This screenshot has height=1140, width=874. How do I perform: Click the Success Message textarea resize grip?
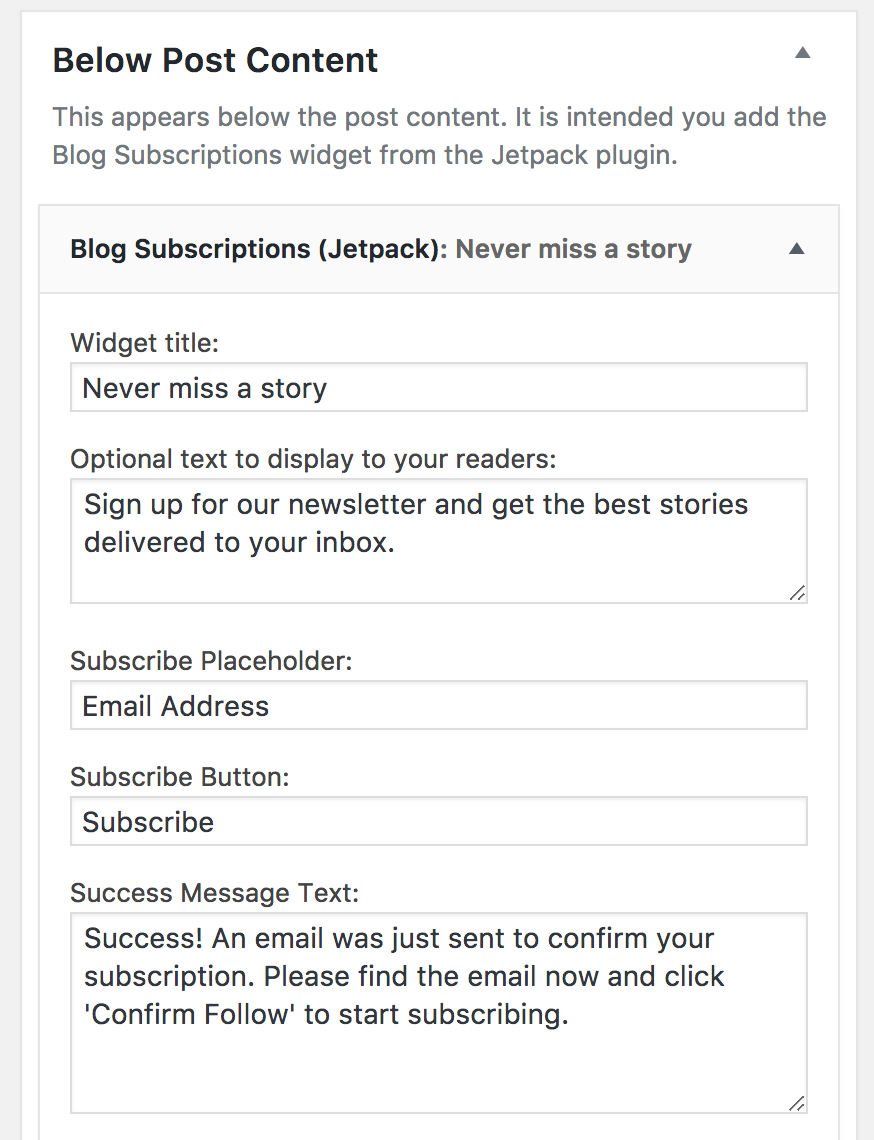pos(797,1103)
